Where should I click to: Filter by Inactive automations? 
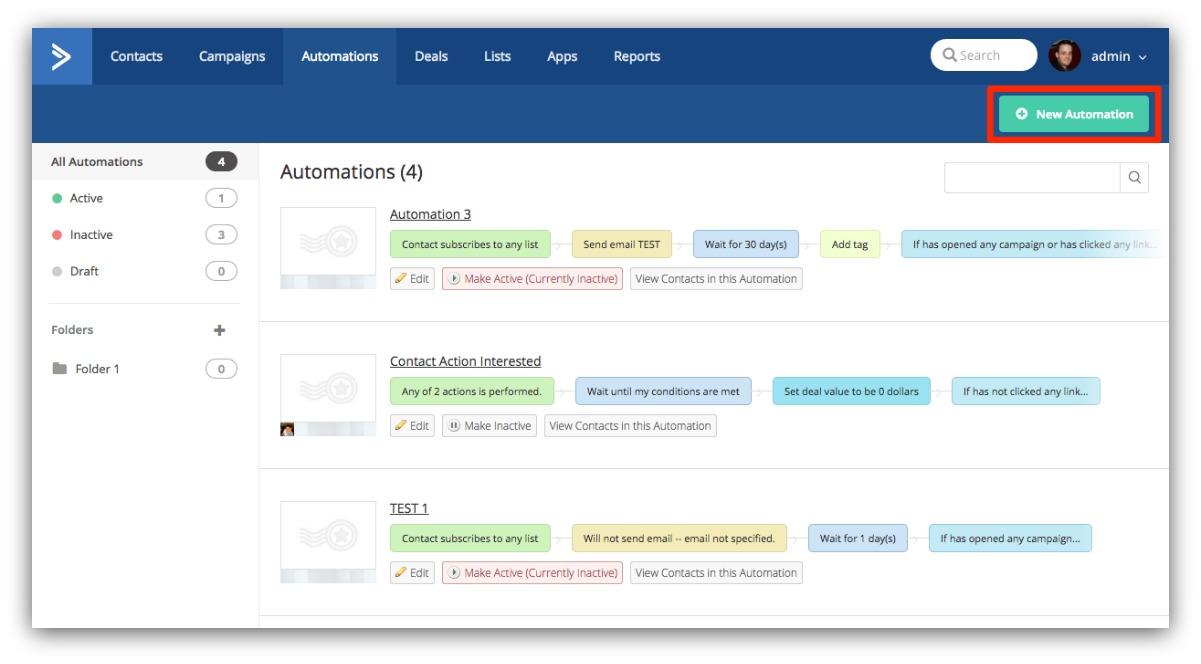[x=91, y=235]
